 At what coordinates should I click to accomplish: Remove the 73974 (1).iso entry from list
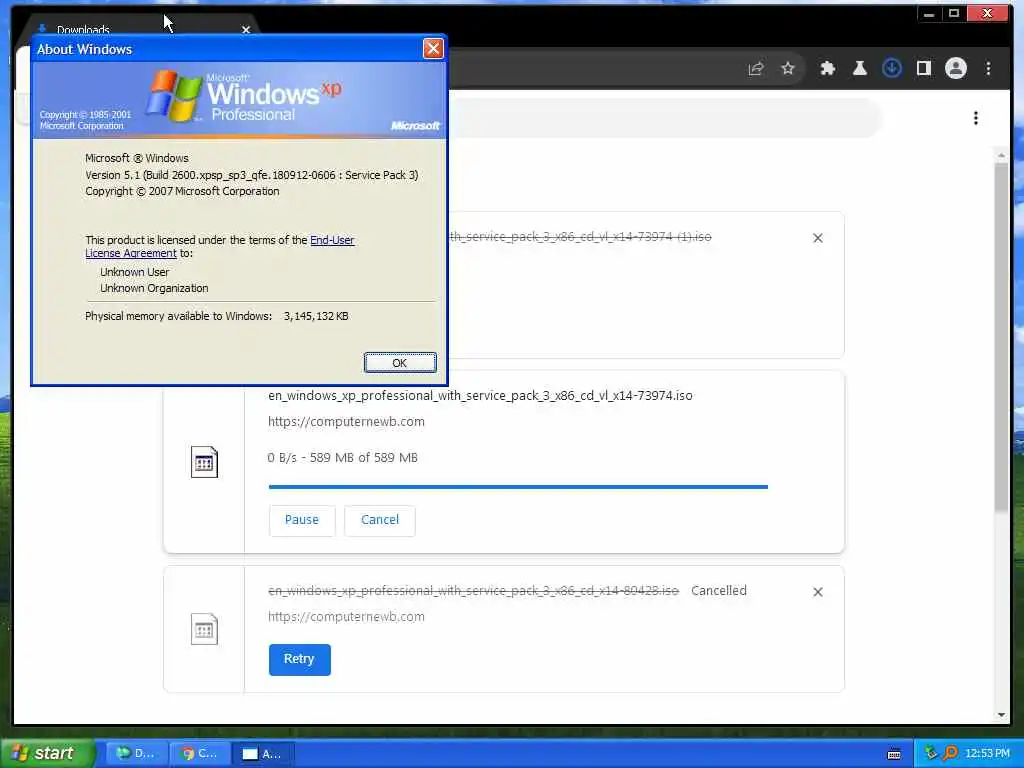coord(818,238)
